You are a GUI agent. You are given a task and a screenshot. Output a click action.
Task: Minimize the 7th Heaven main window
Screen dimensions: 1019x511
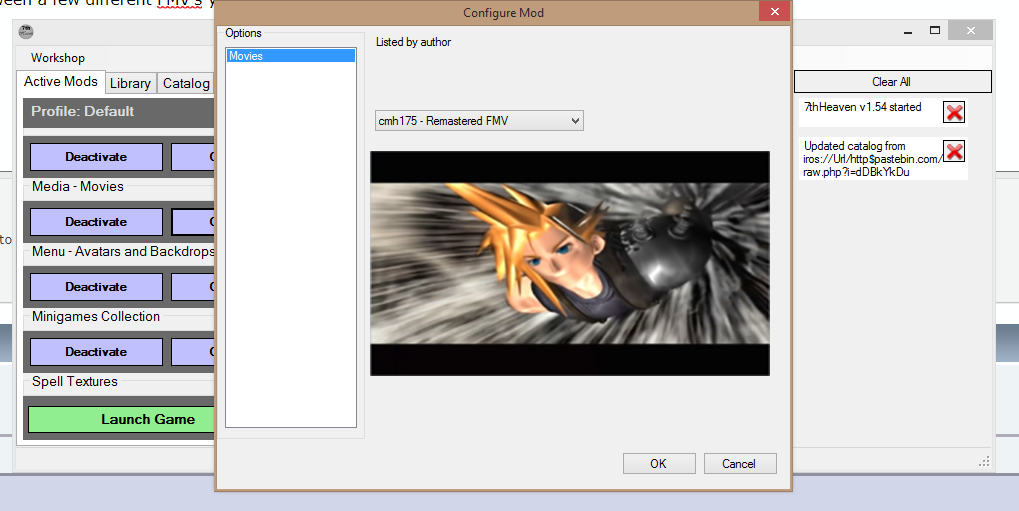[x=908, y=31]
